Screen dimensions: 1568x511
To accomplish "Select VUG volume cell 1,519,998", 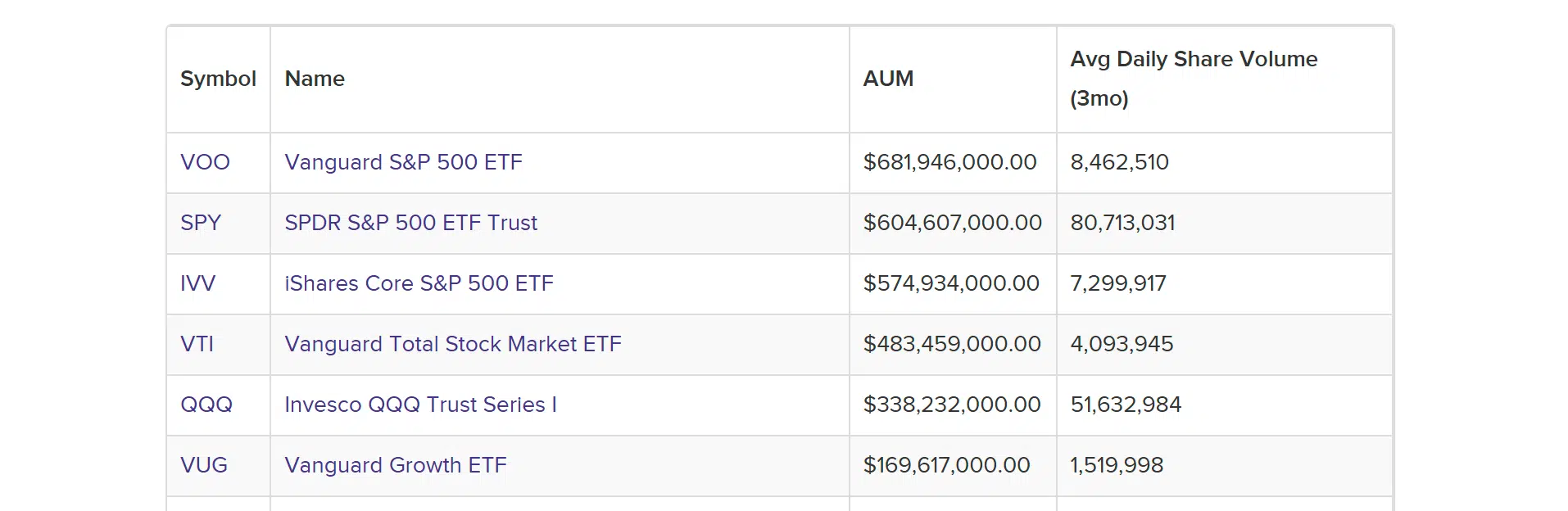I will [x=1117, y=465].
